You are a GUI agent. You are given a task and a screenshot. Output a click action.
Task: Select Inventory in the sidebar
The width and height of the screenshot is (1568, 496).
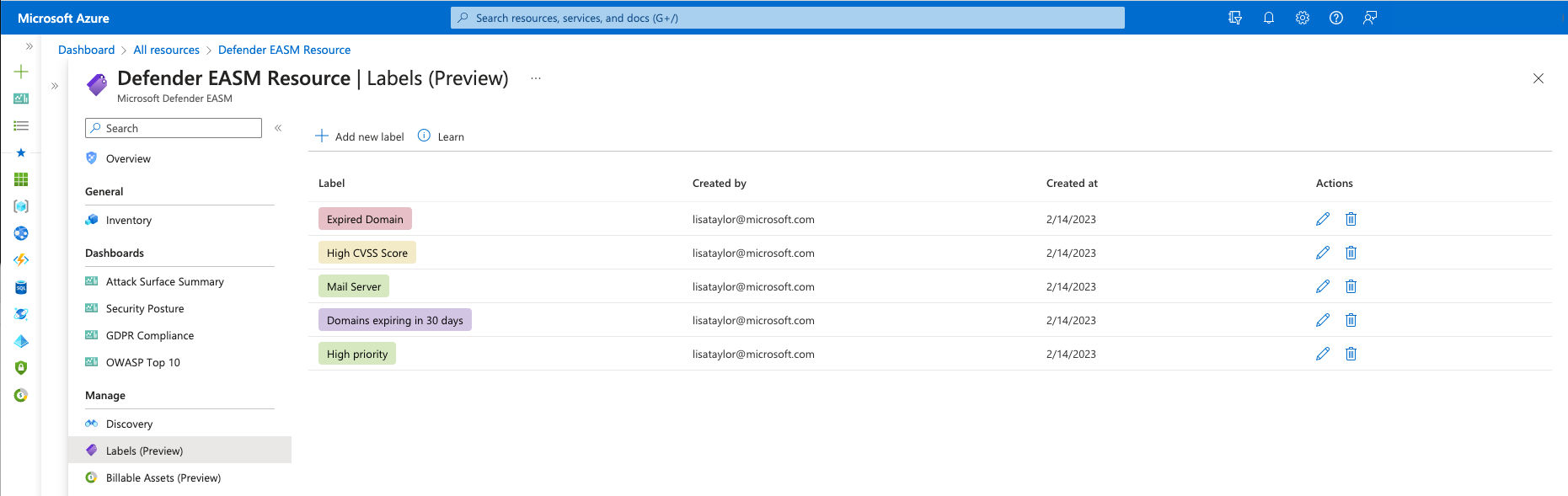128,220
